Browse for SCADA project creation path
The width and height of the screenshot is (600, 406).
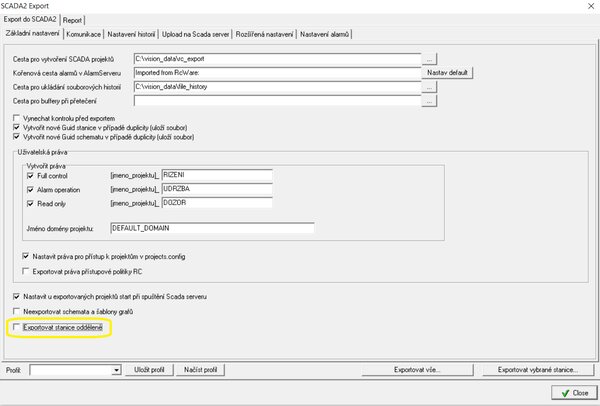coord(430,59)
